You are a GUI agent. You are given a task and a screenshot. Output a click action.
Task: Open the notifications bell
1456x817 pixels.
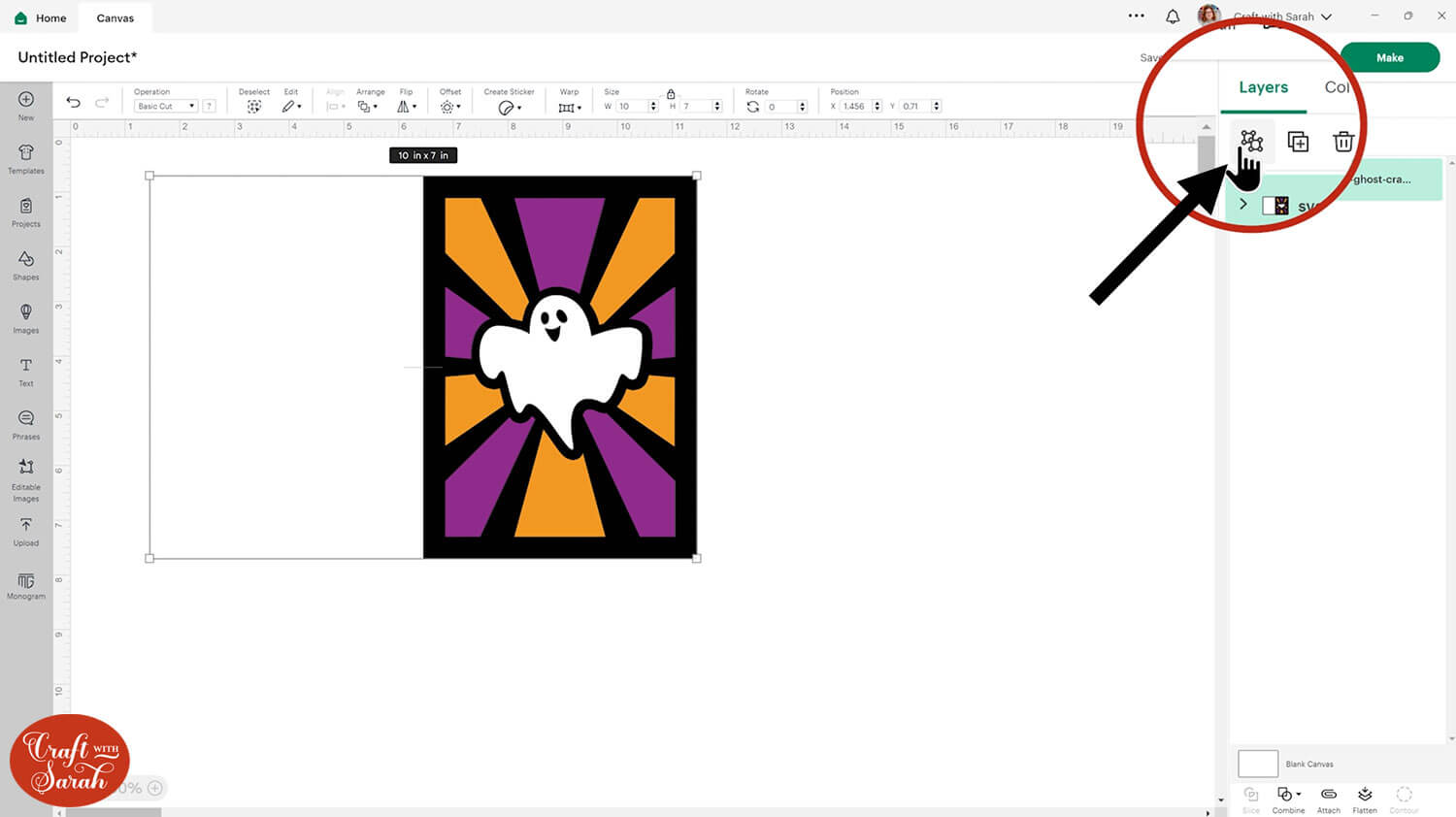click(1173, 16)
